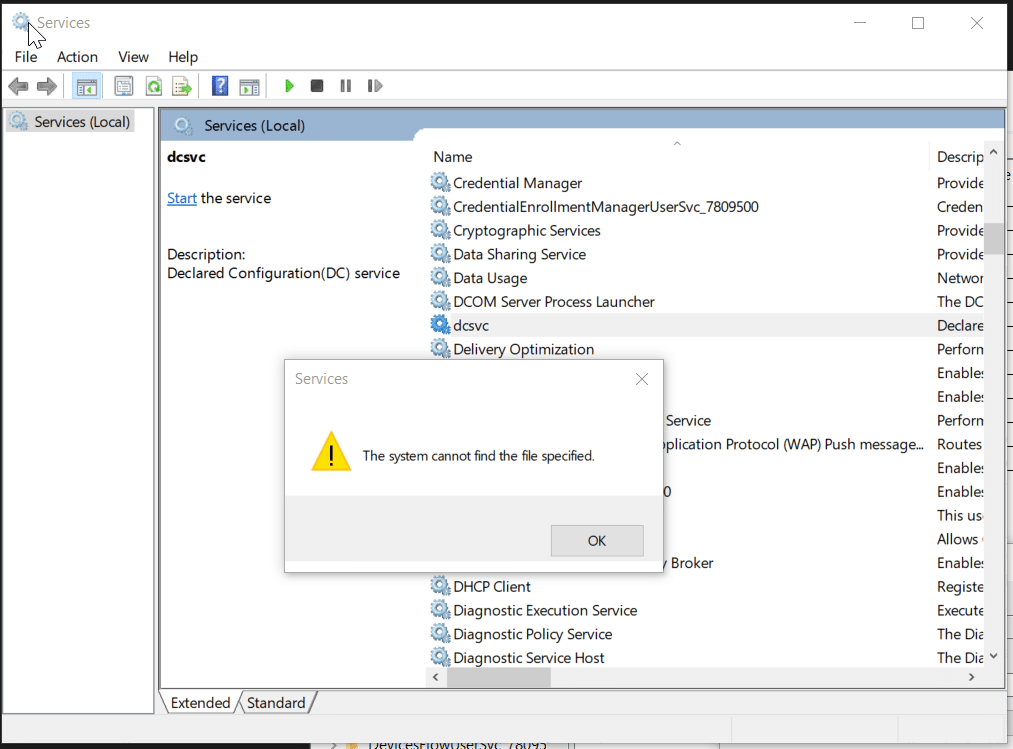Image resolution: width=1013 pixels, height=749 pixels.
Task: Click the horizontal scrollbar right arrow
Action: point(971,677)
